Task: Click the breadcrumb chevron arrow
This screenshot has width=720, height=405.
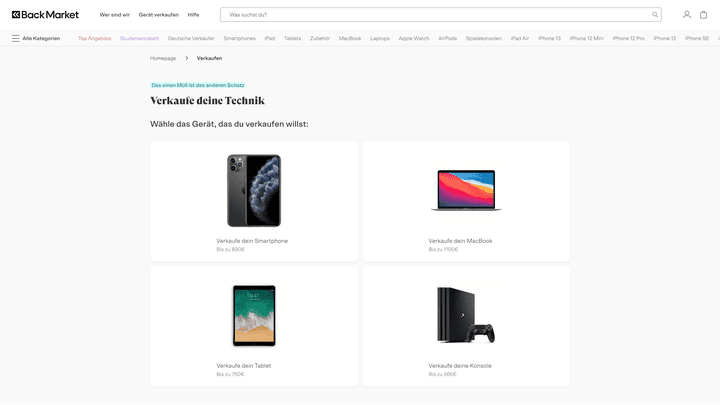Action: pos(186,58)
